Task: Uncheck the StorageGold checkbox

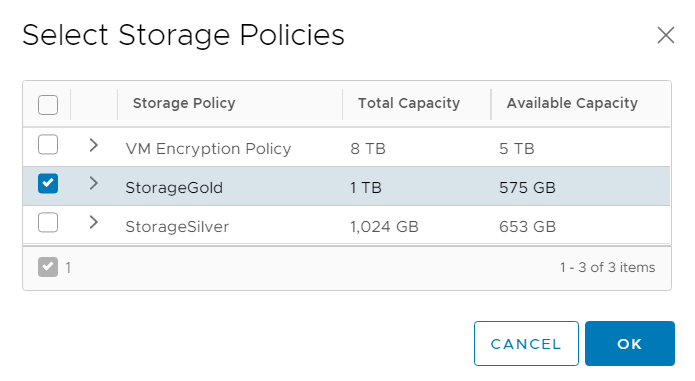Action: pos(48,183)
